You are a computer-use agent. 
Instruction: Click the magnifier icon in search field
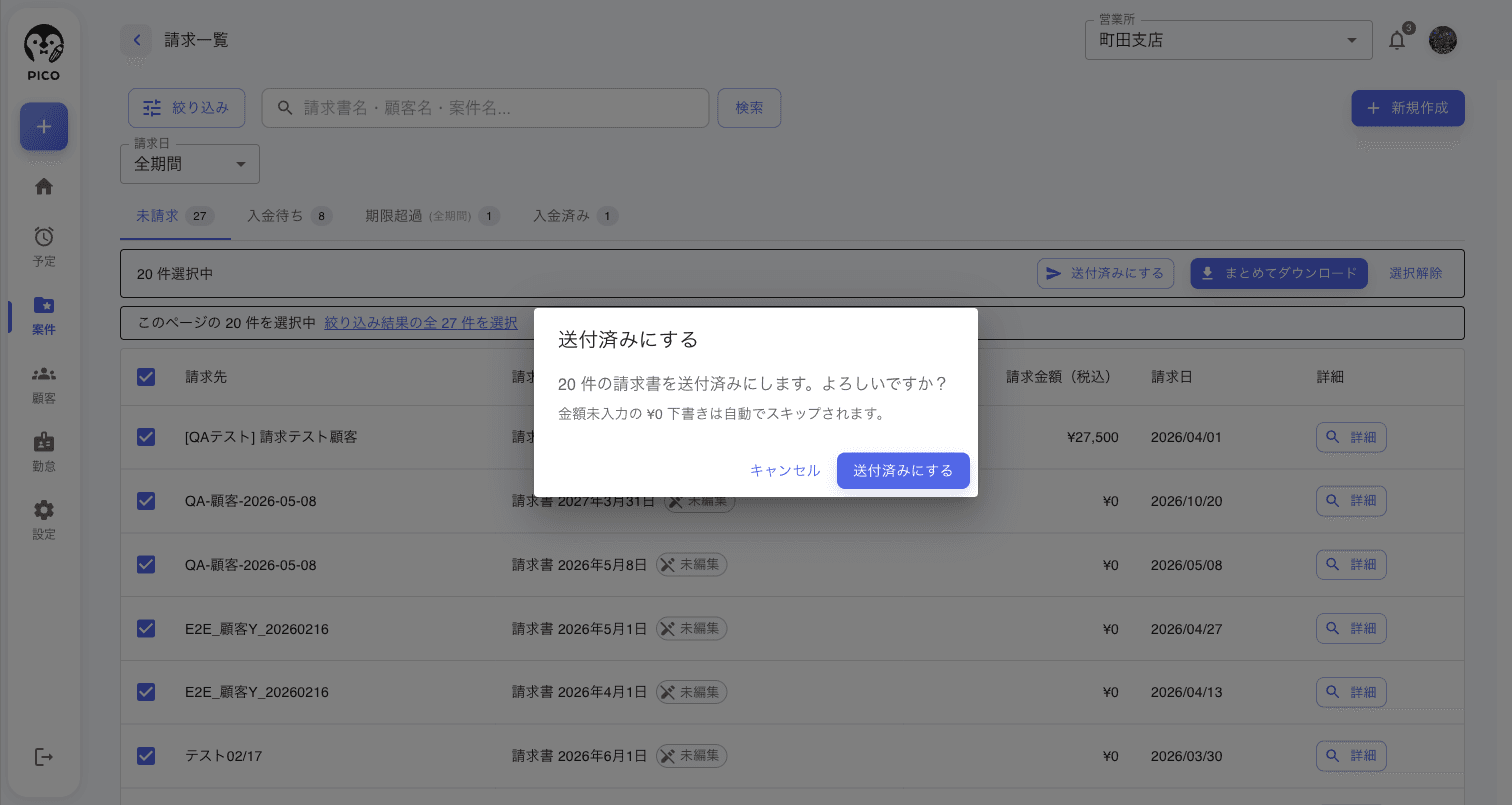click(285, 108)
